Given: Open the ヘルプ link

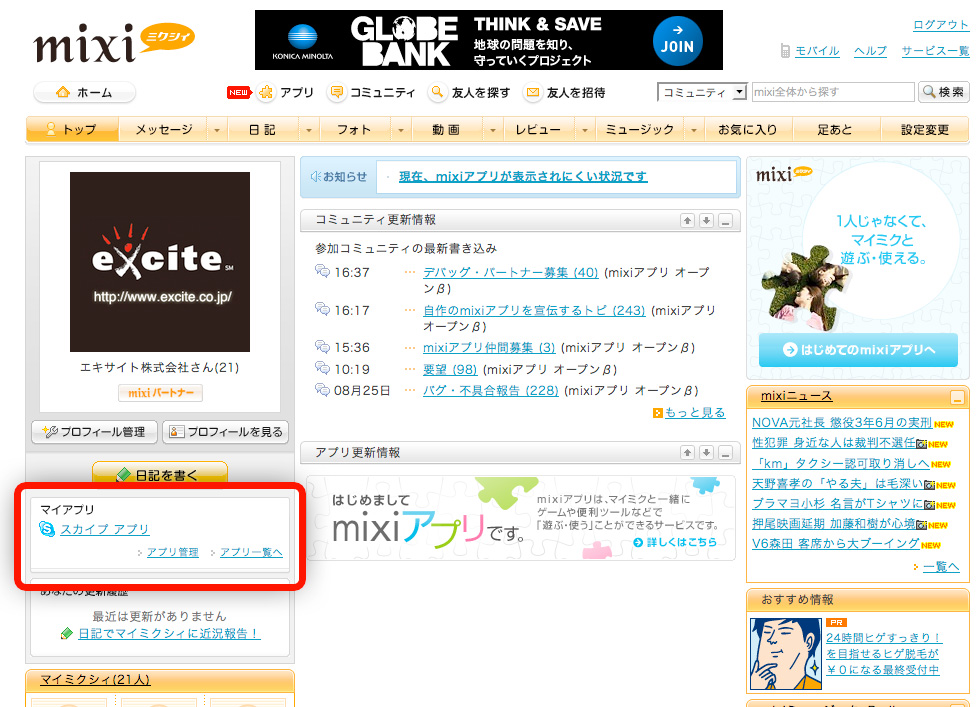Looking at the screenshot, I should (870, 51).
